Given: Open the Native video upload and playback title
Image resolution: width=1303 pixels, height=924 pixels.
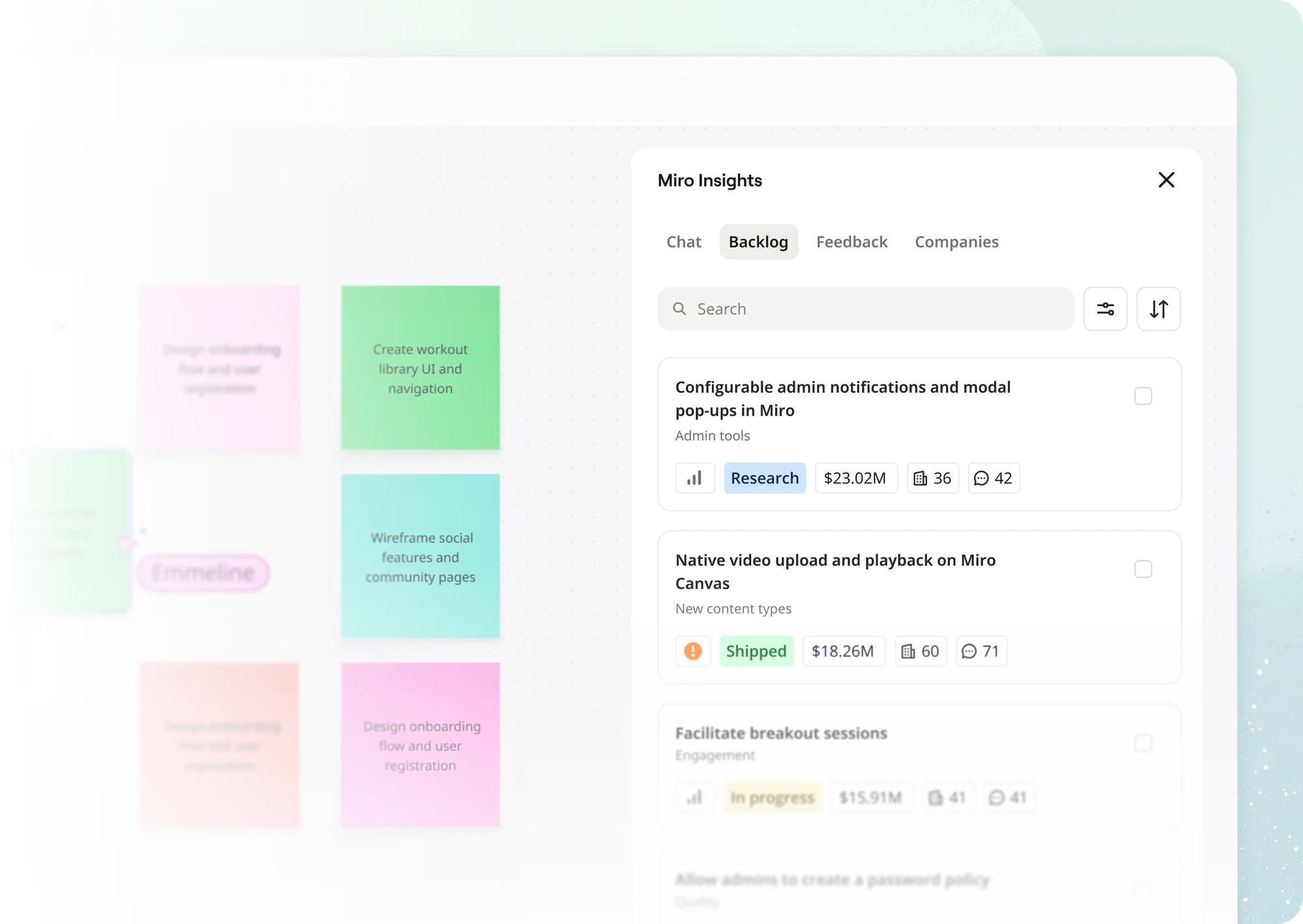Looking at the screenshot, I should 835,571.
